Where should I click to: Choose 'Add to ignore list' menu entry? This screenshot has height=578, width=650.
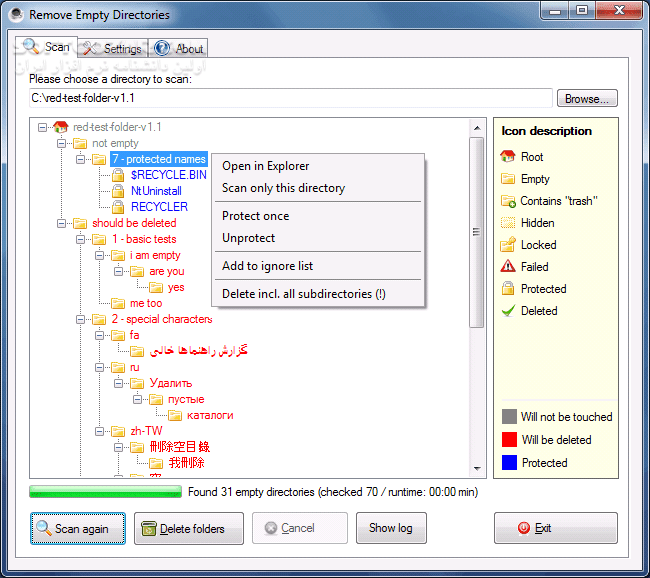pos(318,266)
